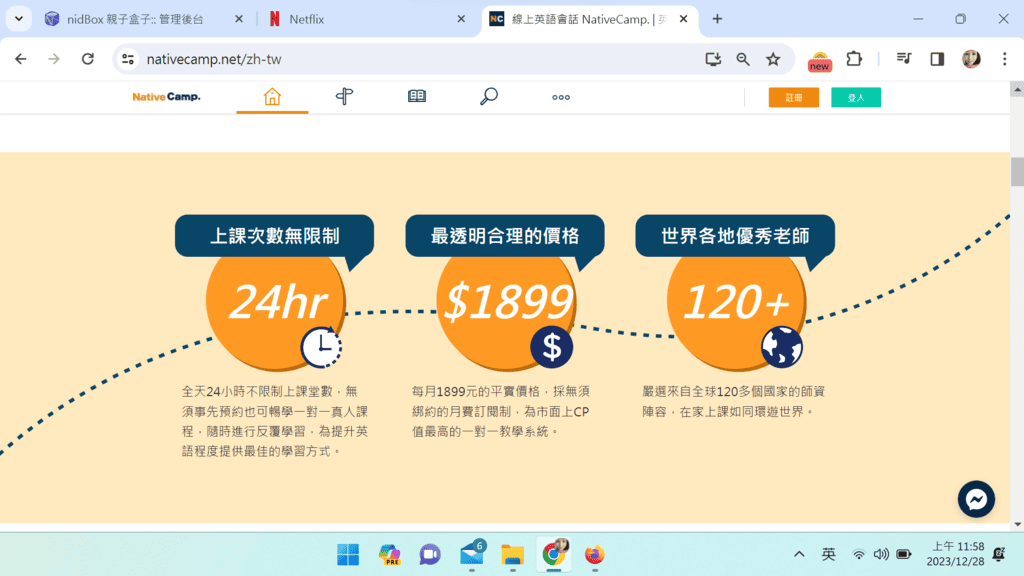
Task: Open the Extensions puzzle icon
Action: click(854, 59)
